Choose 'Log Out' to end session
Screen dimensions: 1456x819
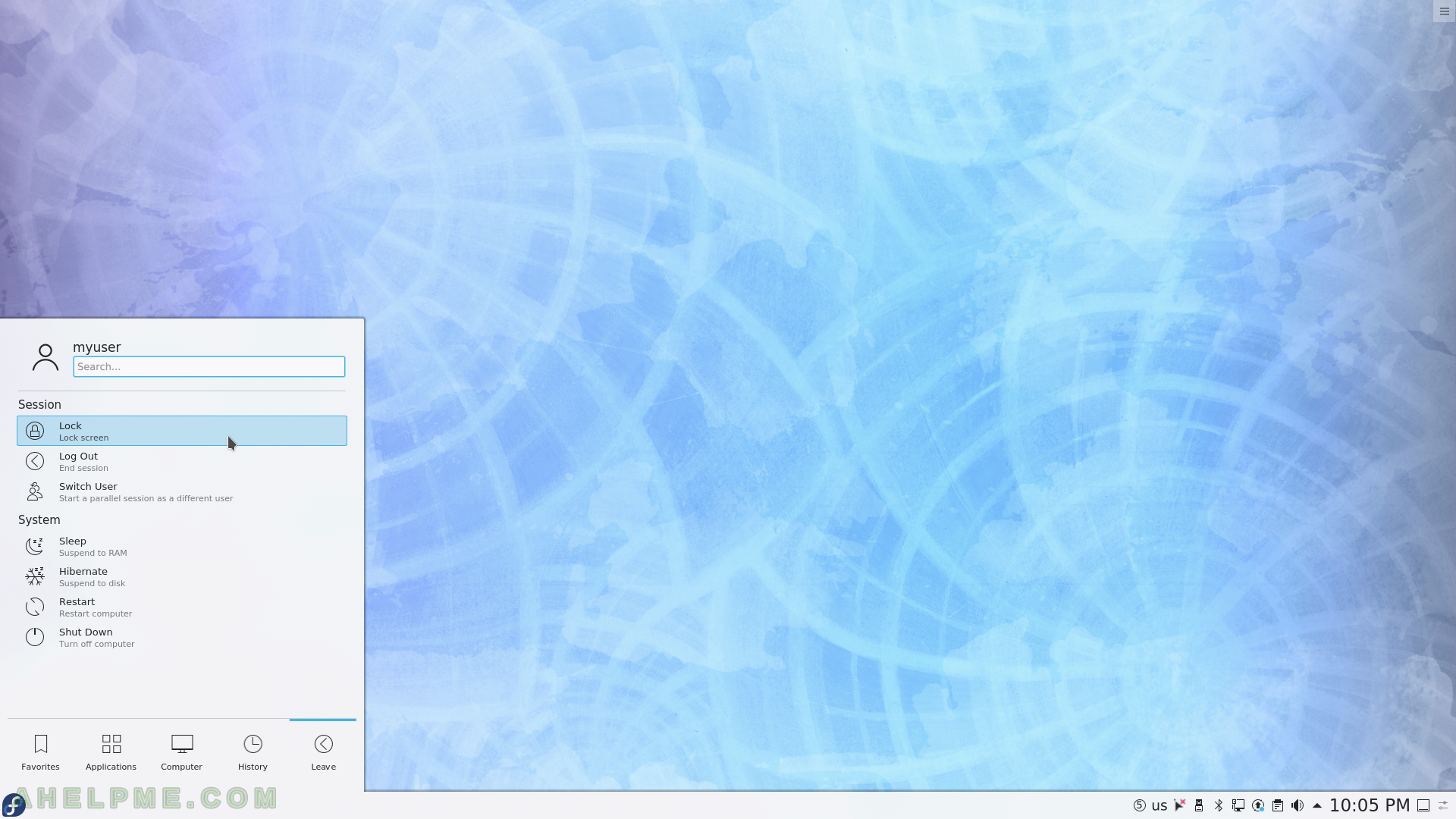(182, 461)
